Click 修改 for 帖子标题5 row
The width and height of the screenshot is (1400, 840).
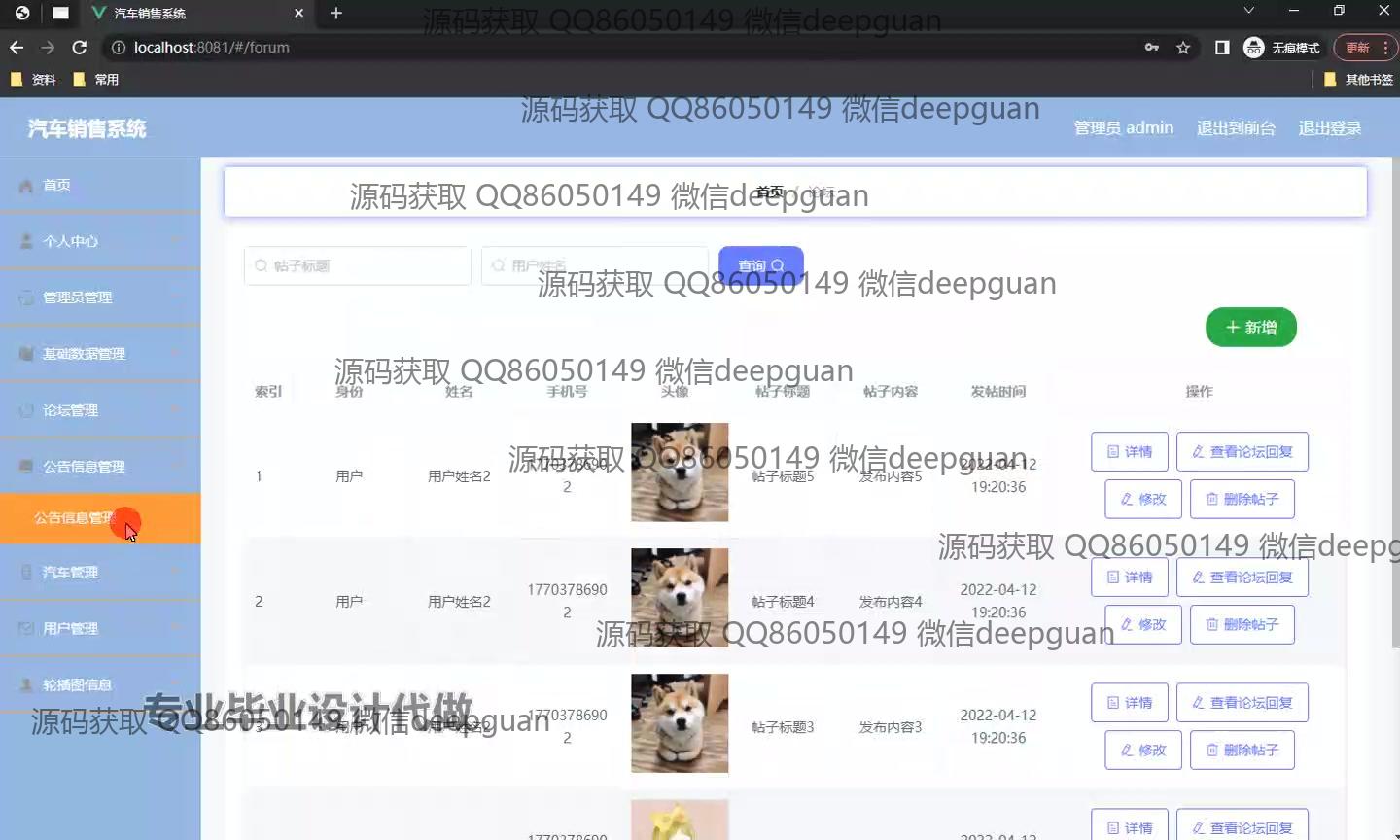pyautogui.click(x=1143, y=500)
